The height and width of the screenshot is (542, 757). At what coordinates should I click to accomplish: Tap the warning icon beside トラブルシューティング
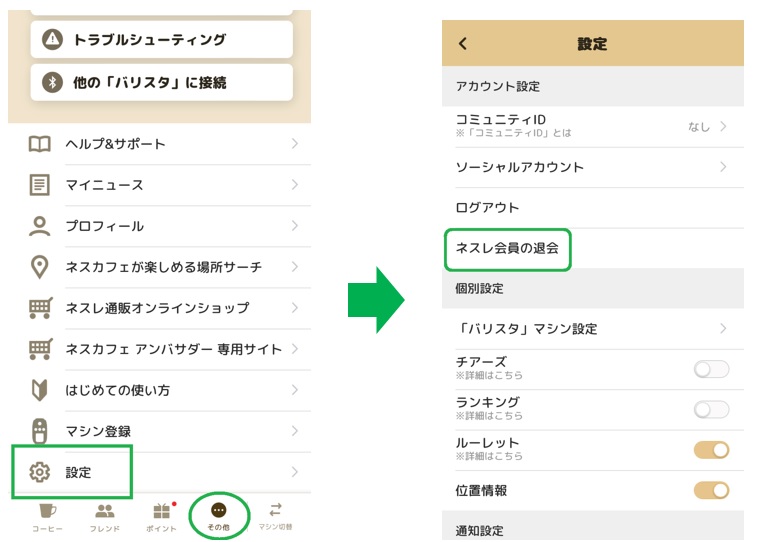[x=52, y=40]
